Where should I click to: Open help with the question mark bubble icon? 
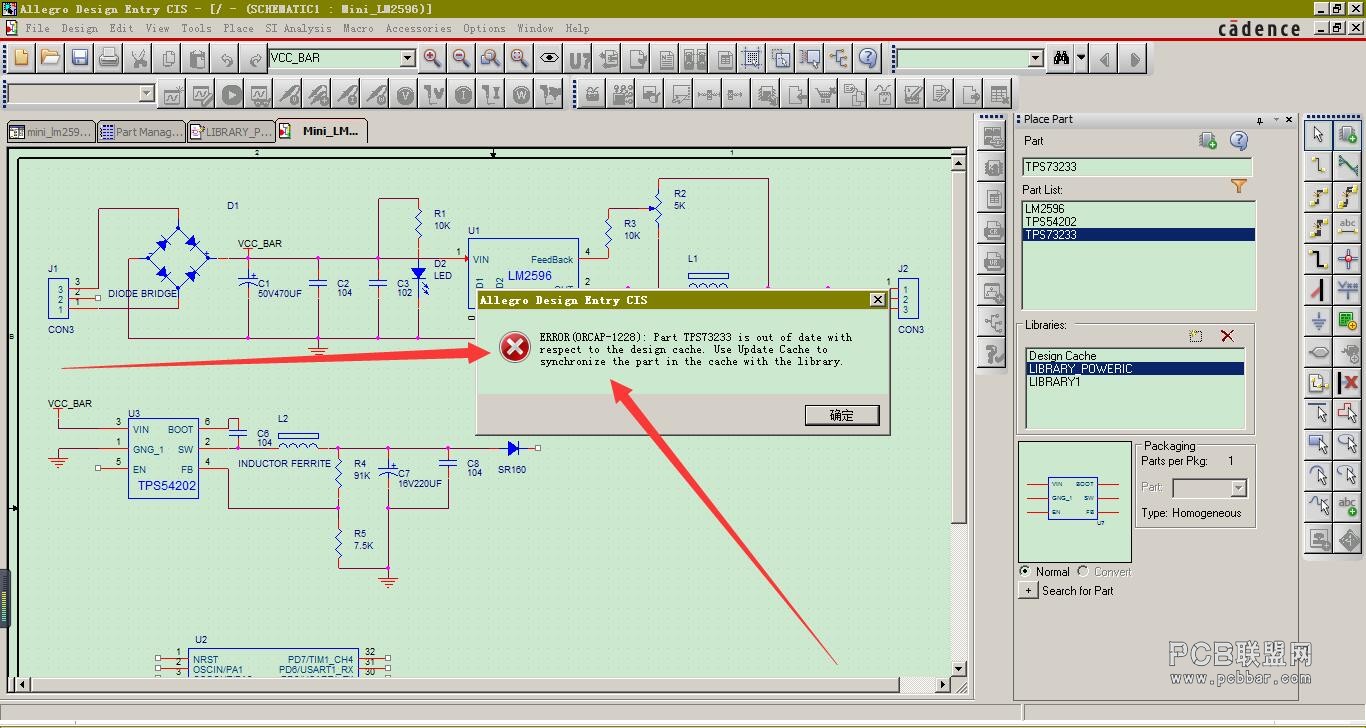tap(868, 58)
